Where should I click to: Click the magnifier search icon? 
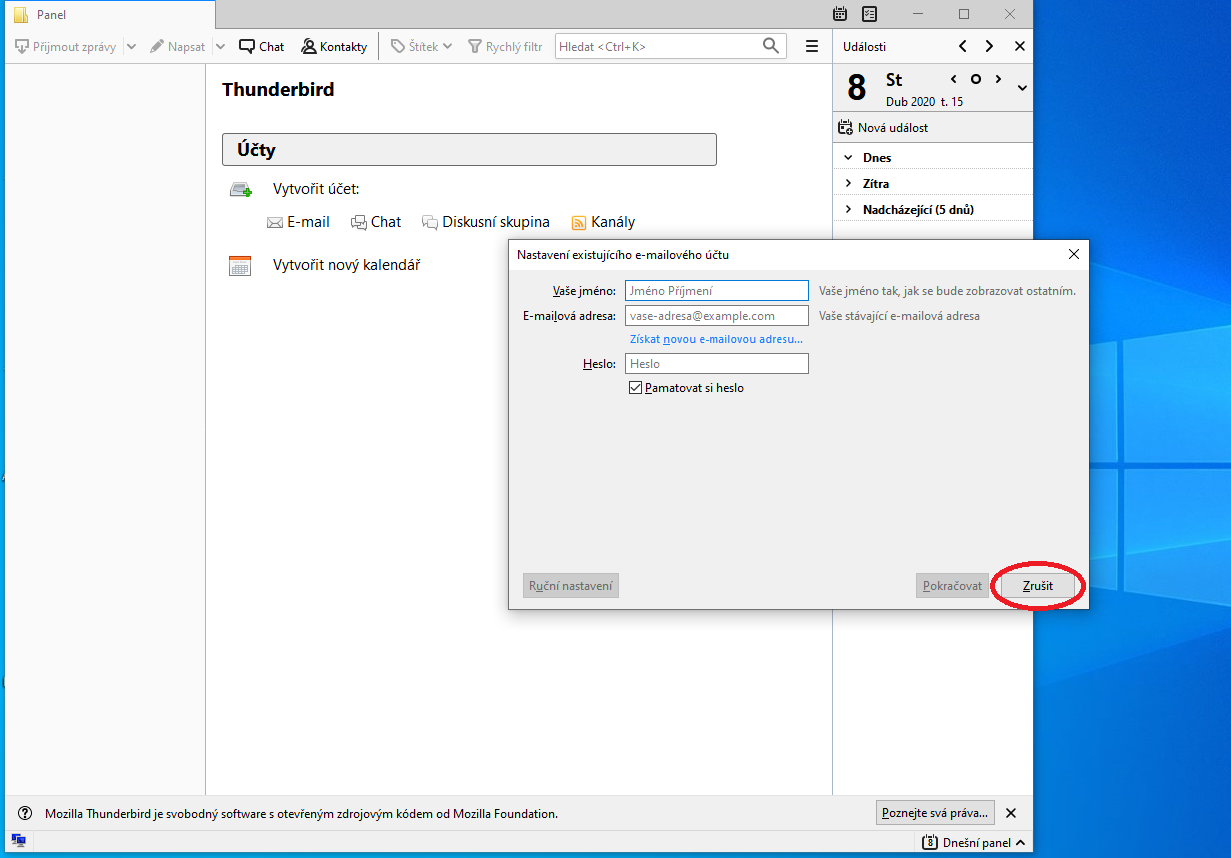pyautogui.click(x=771, y=46)
